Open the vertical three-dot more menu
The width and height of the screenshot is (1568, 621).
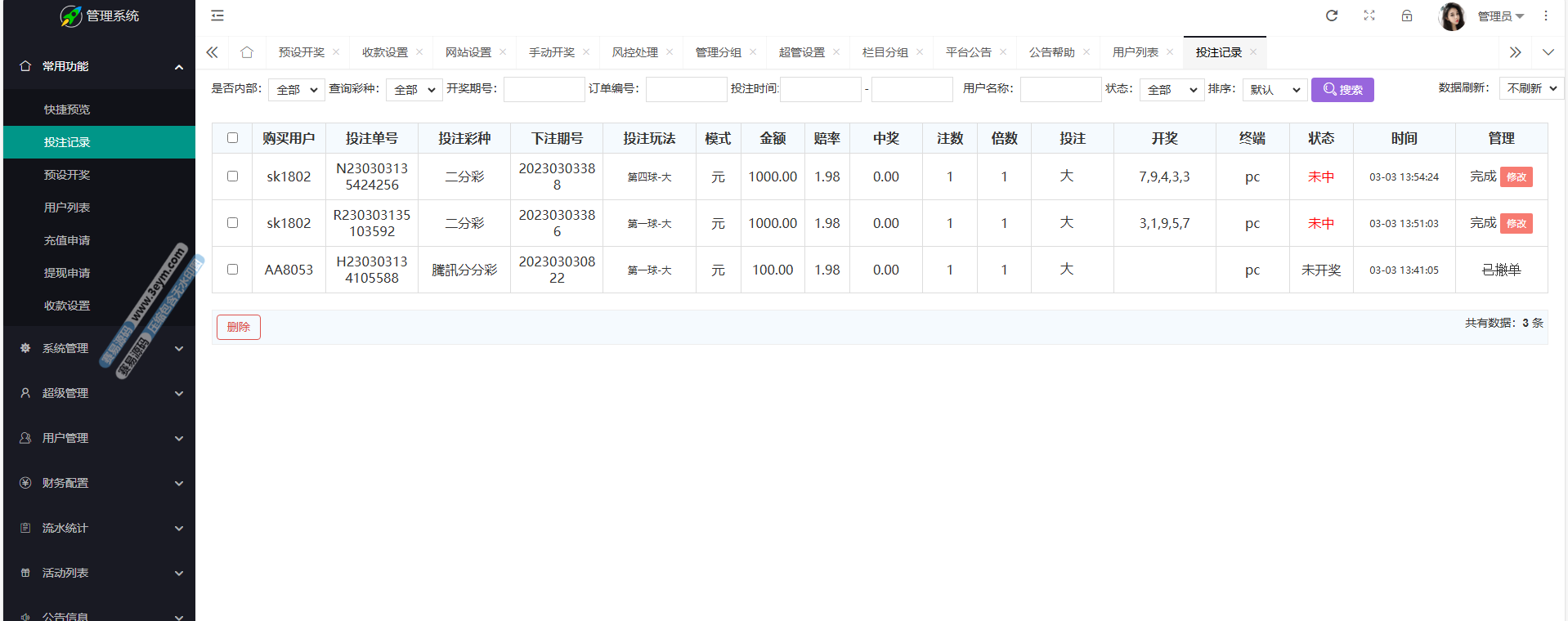(1545, 16)
